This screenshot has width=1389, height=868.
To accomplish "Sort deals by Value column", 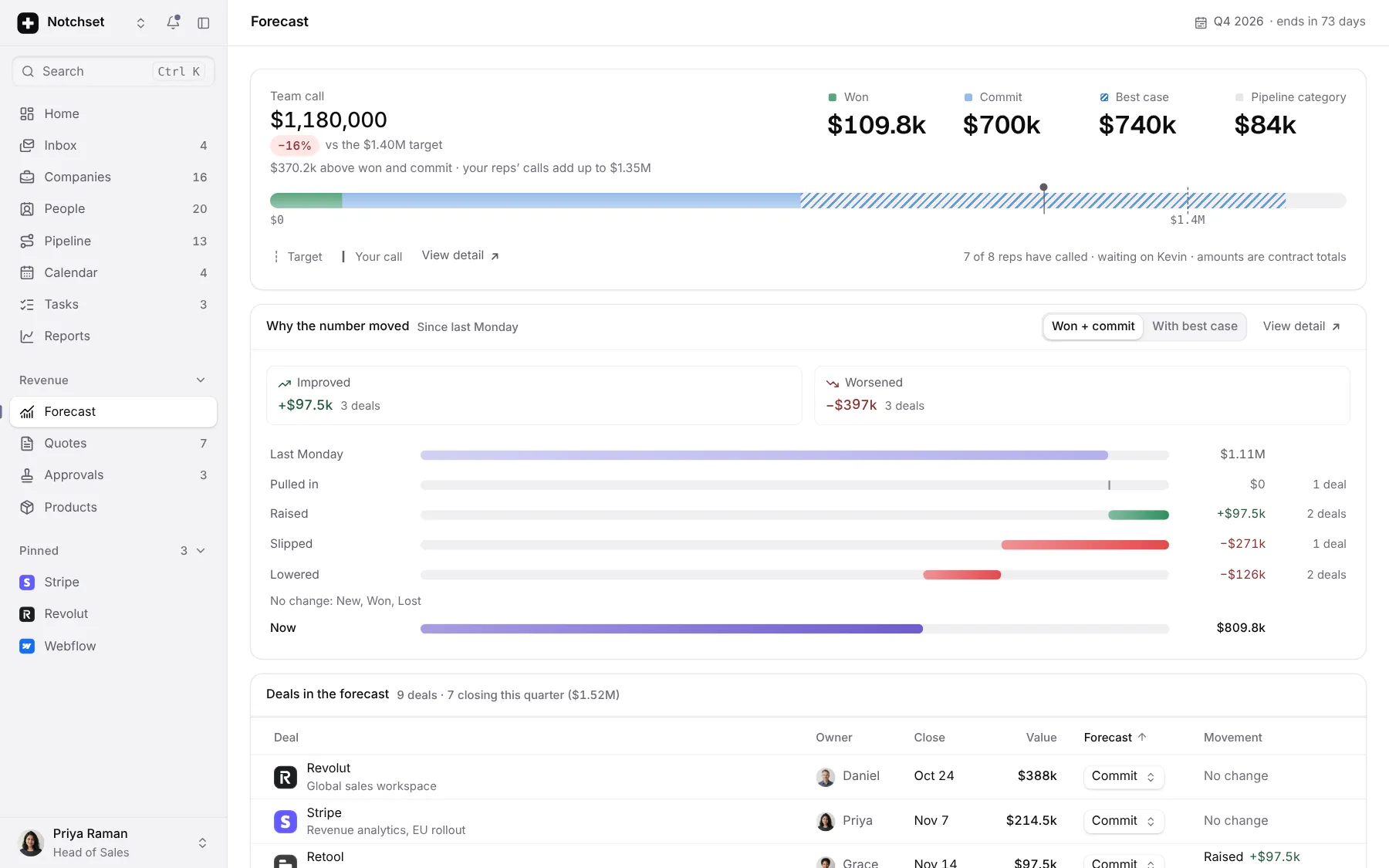I will click(1041, 738).
